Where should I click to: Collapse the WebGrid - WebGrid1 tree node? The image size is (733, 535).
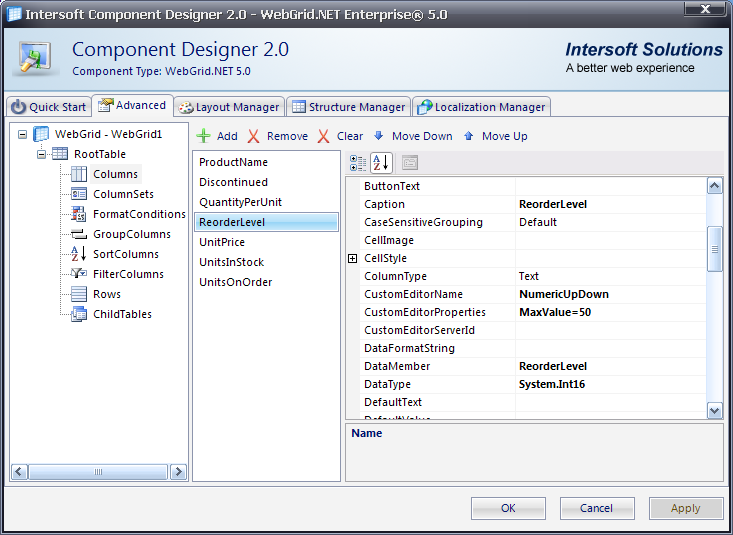tap(22, 135)
